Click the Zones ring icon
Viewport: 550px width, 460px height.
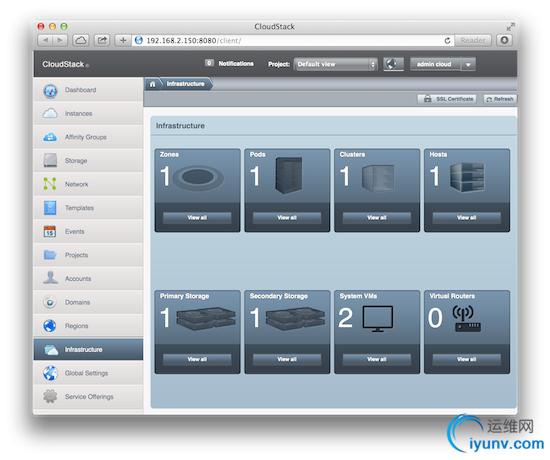click(x=198, y=177)
